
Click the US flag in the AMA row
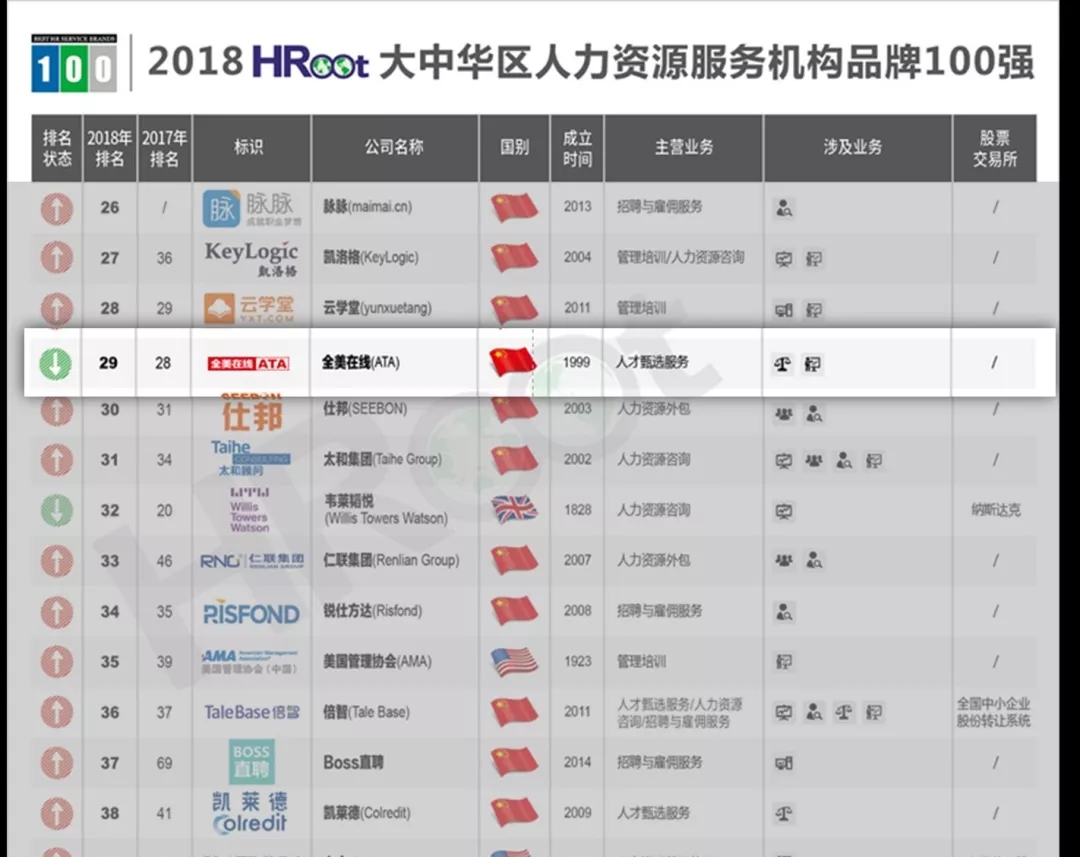pyautogui.click(x=515, y=661)
